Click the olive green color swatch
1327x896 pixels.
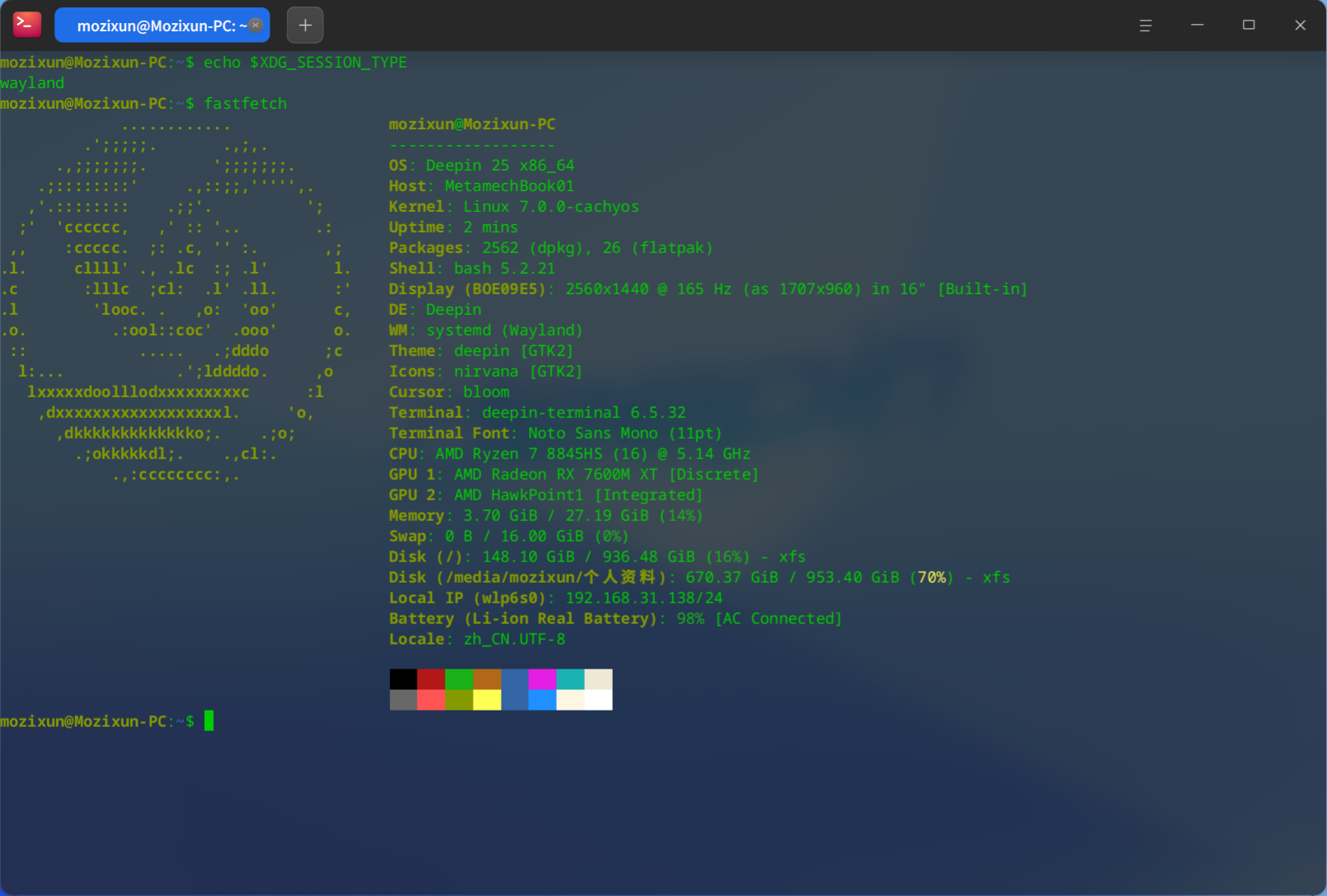click(459, 700)
